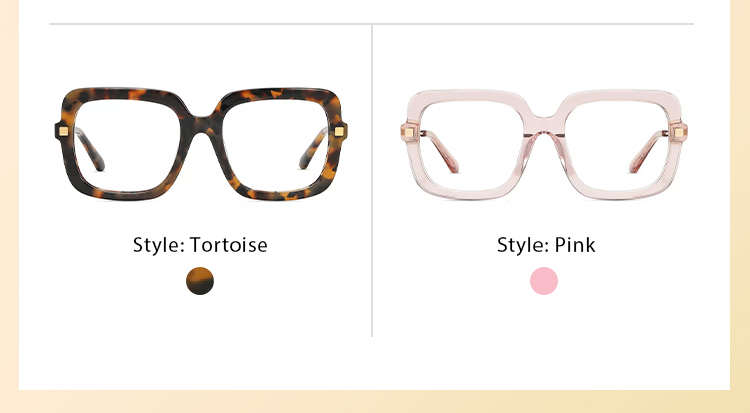Click left gold stud on tortoise frame
This screenshot has height=413, width=750.
pyautogui.click(x=64, y=131)
